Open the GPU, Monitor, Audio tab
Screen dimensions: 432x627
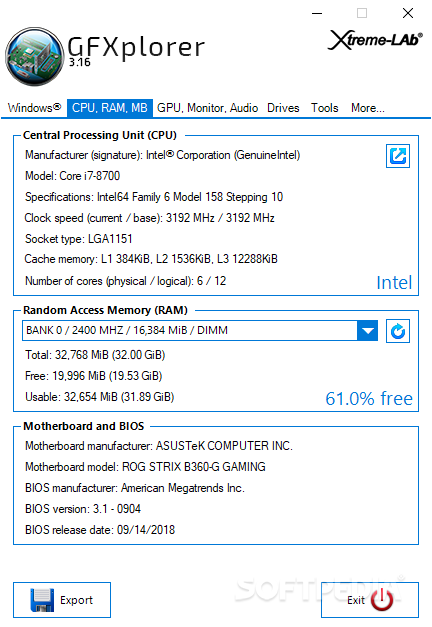pos(207,108)
